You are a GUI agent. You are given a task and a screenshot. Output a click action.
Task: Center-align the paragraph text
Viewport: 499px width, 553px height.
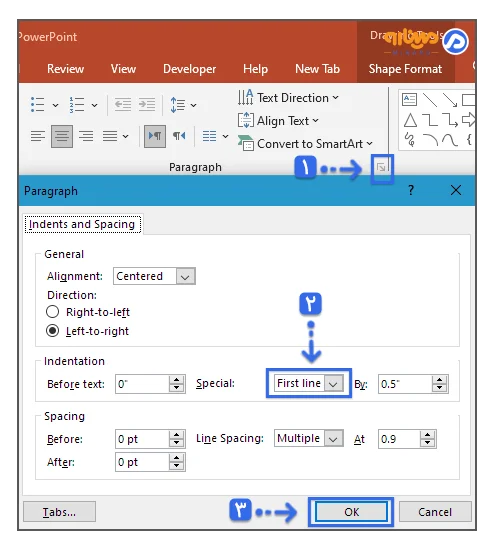pyautogui.click(x=62, y=136)
